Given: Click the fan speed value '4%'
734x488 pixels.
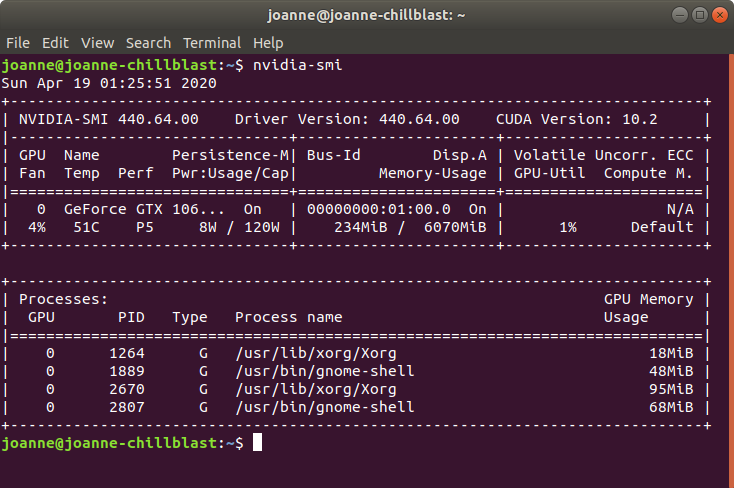Looking at the screenshot, I should point(37,228).
